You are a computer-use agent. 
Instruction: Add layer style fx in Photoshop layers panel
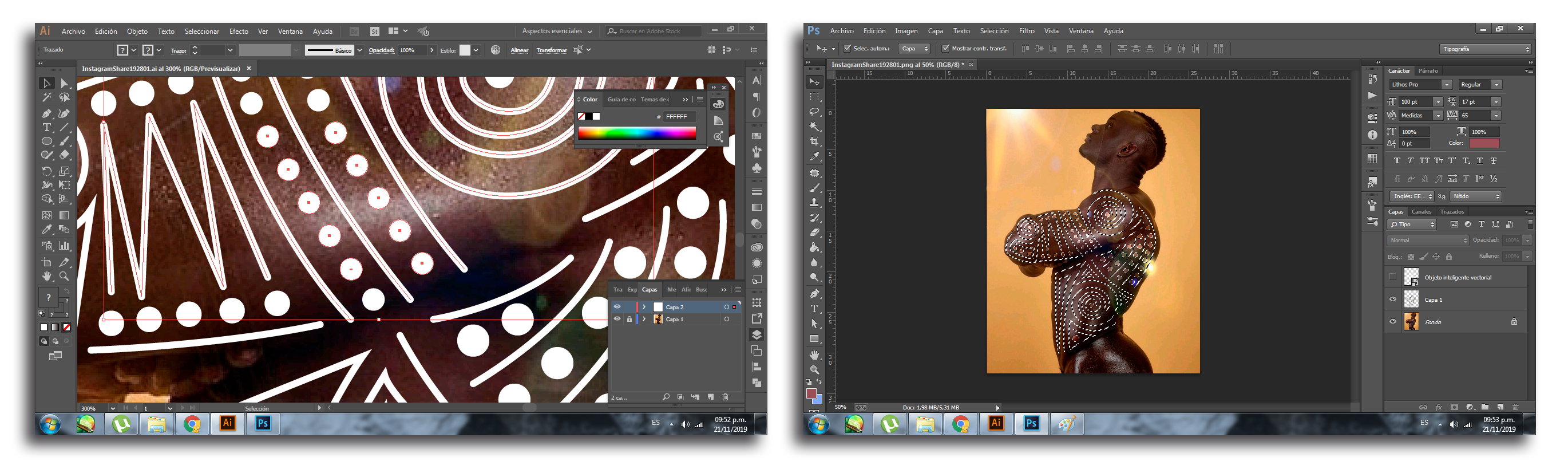(x=1438, y=407)
